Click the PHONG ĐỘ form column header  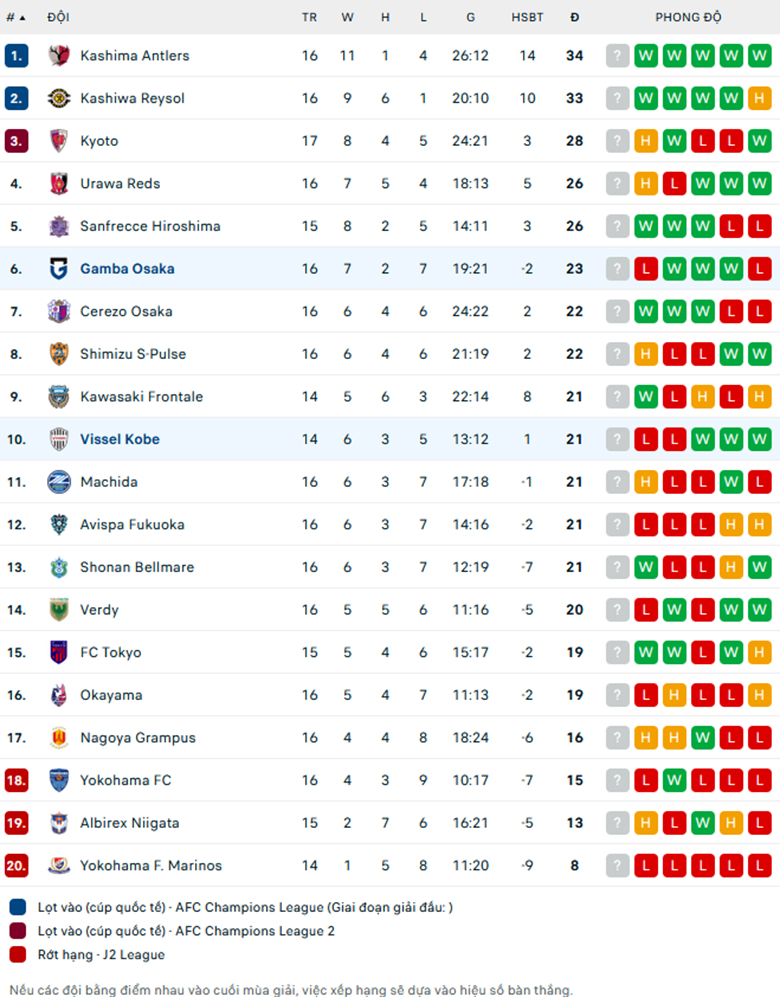pos(688,17)
